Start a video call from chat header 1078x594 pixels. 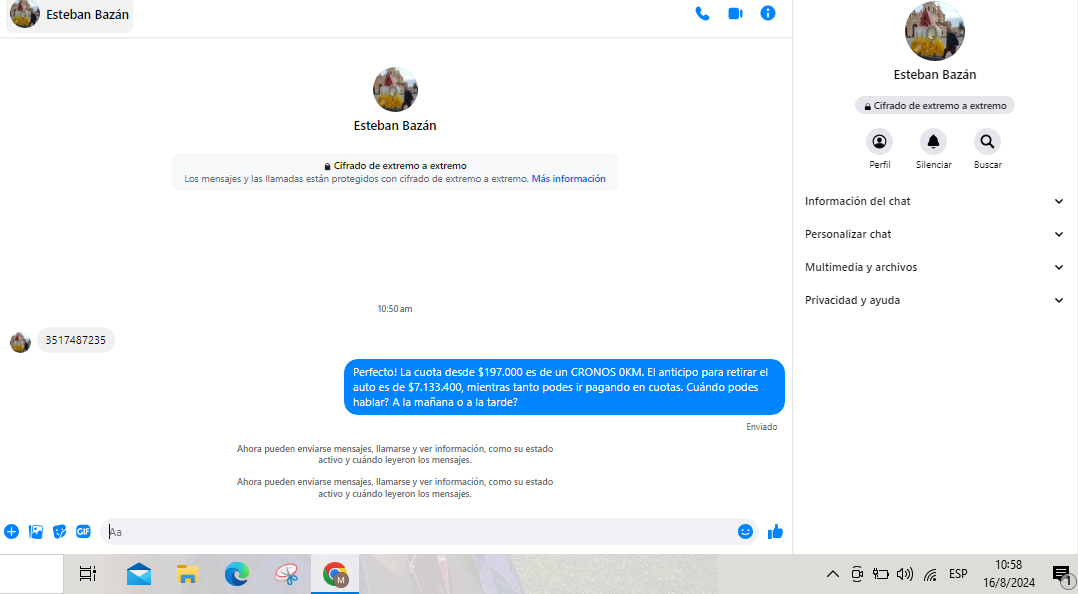(735, 14)
